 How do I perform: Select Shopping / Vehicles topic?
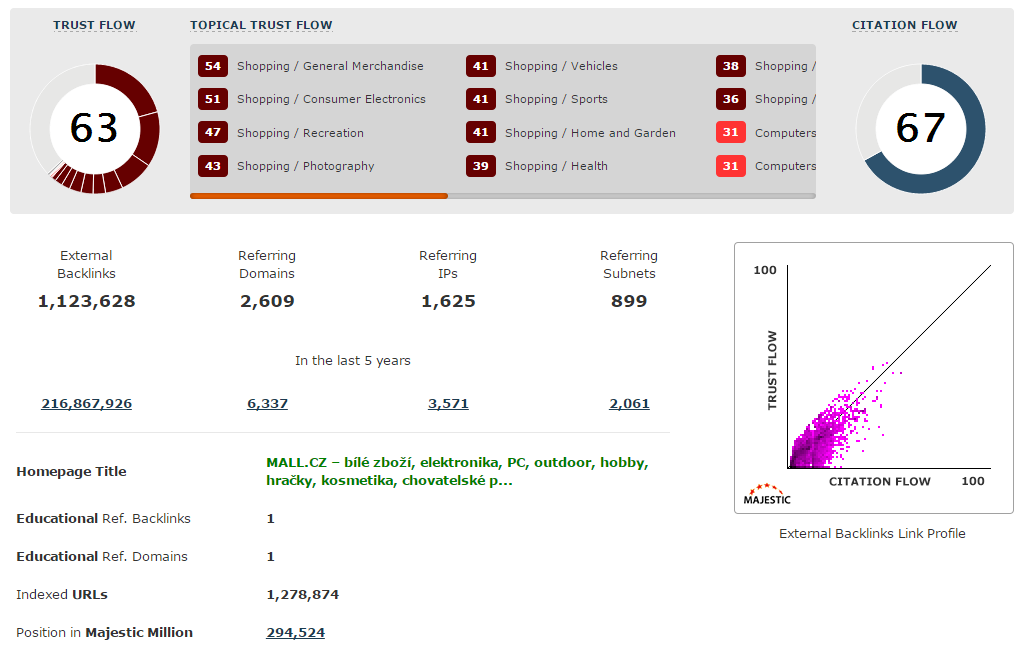(x=561, y=66)
